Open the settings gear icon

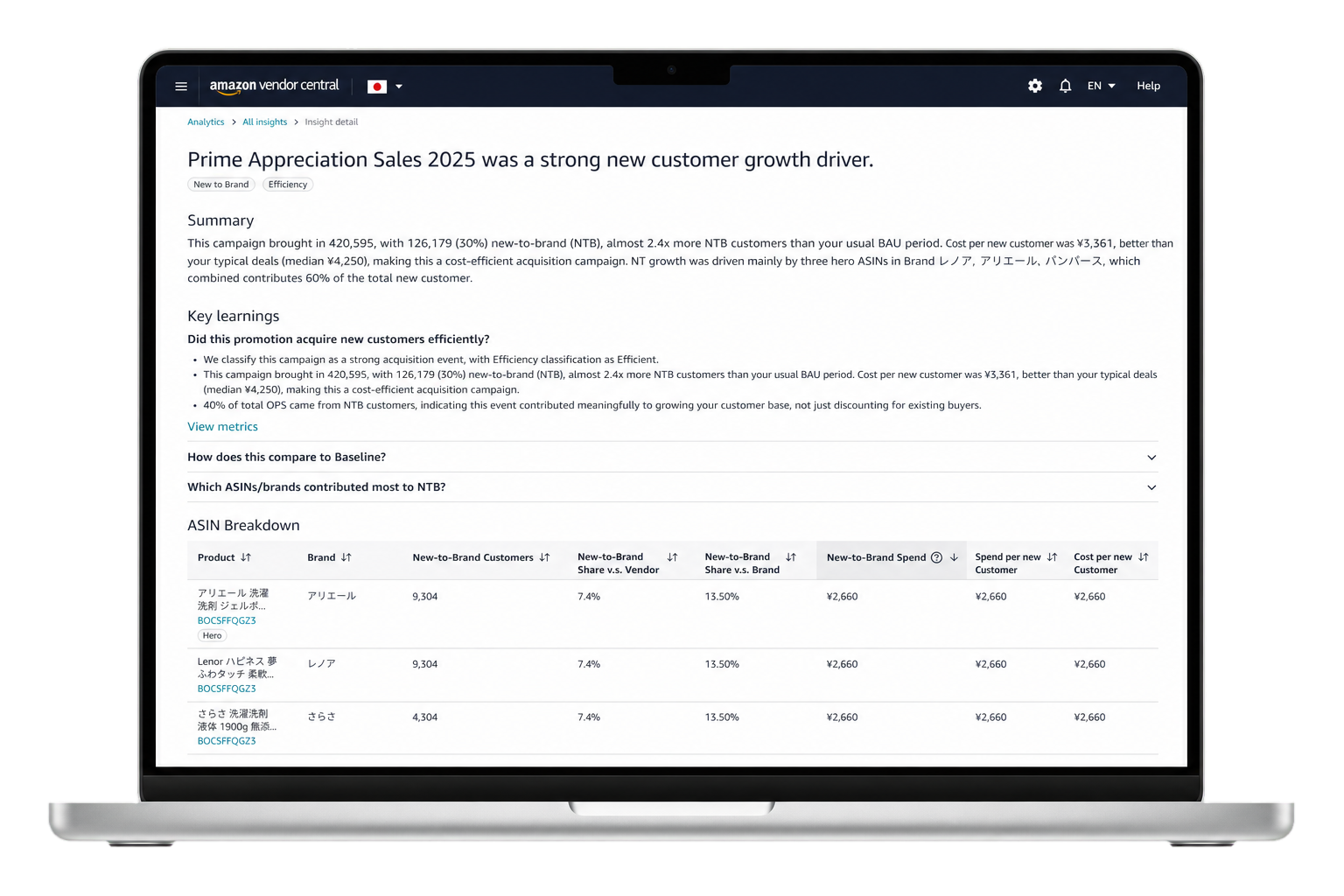(1035, 86)
